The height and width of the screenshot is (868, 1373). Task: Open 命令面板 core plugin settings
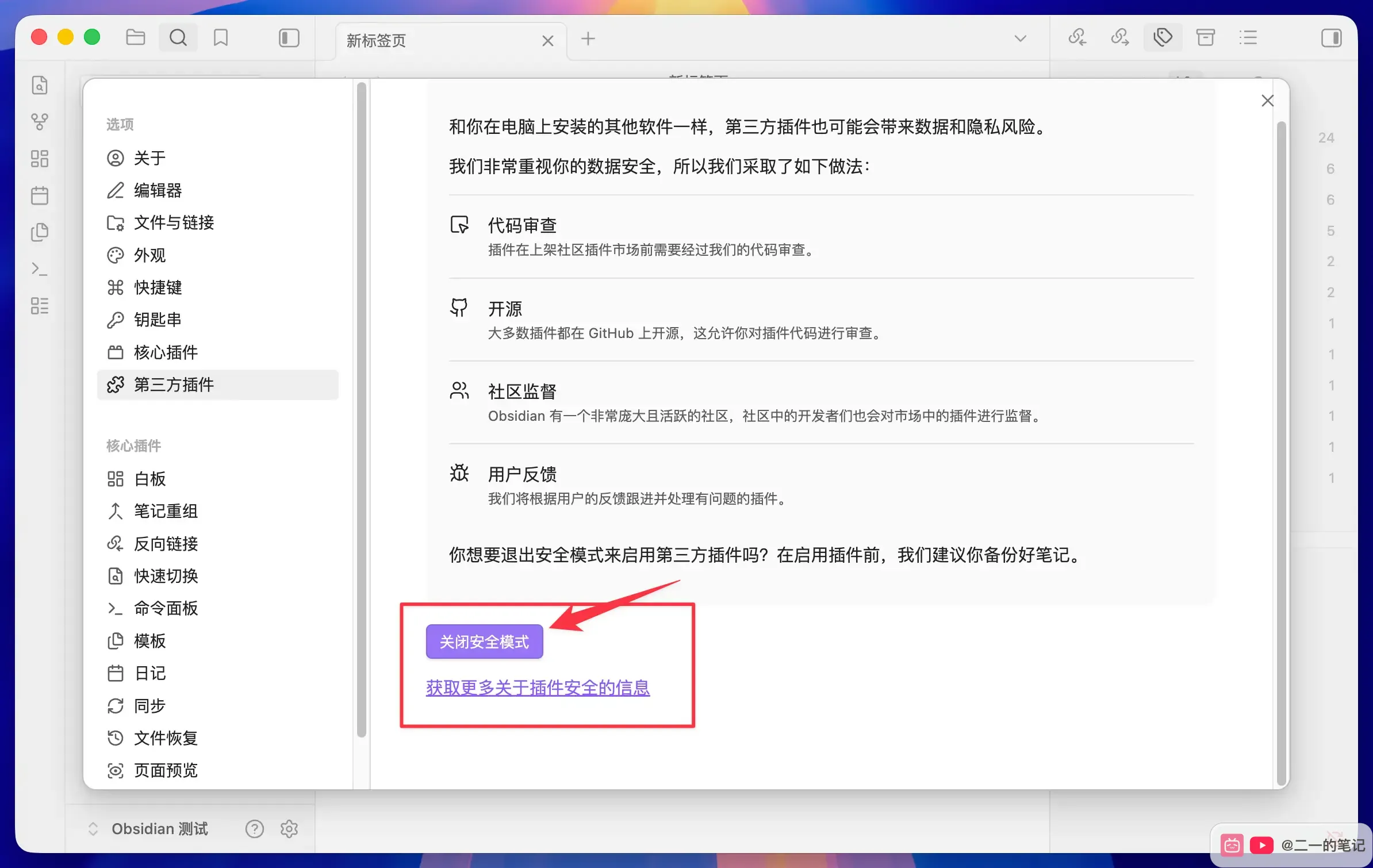(x=218, y=608)
